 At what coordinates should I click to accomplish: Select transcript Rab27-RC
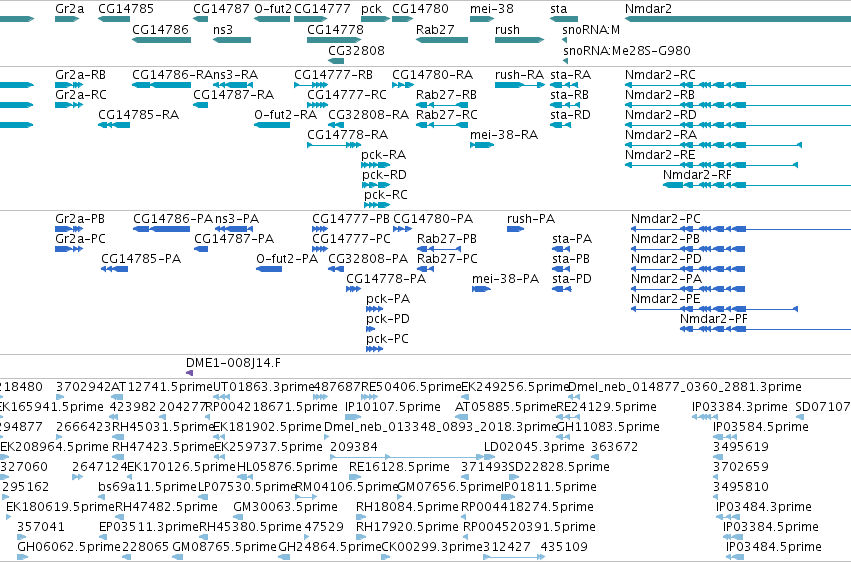[442, 125]
